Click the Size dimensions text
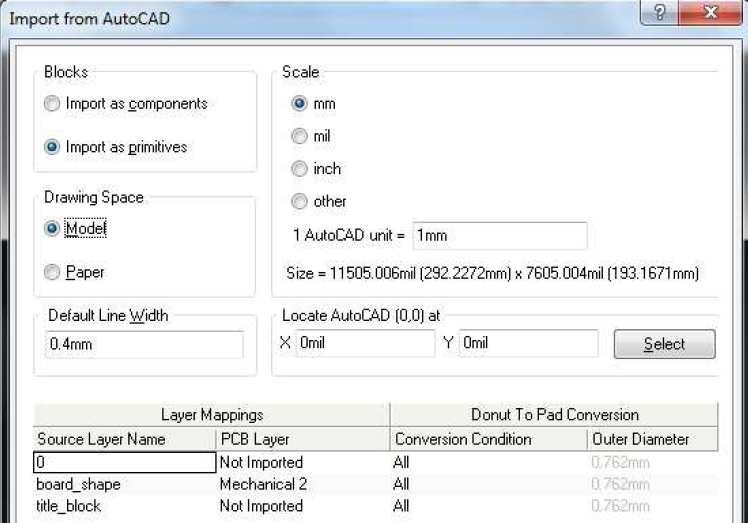The width and height of the screenshot is (748, 523). pos(492,273)
